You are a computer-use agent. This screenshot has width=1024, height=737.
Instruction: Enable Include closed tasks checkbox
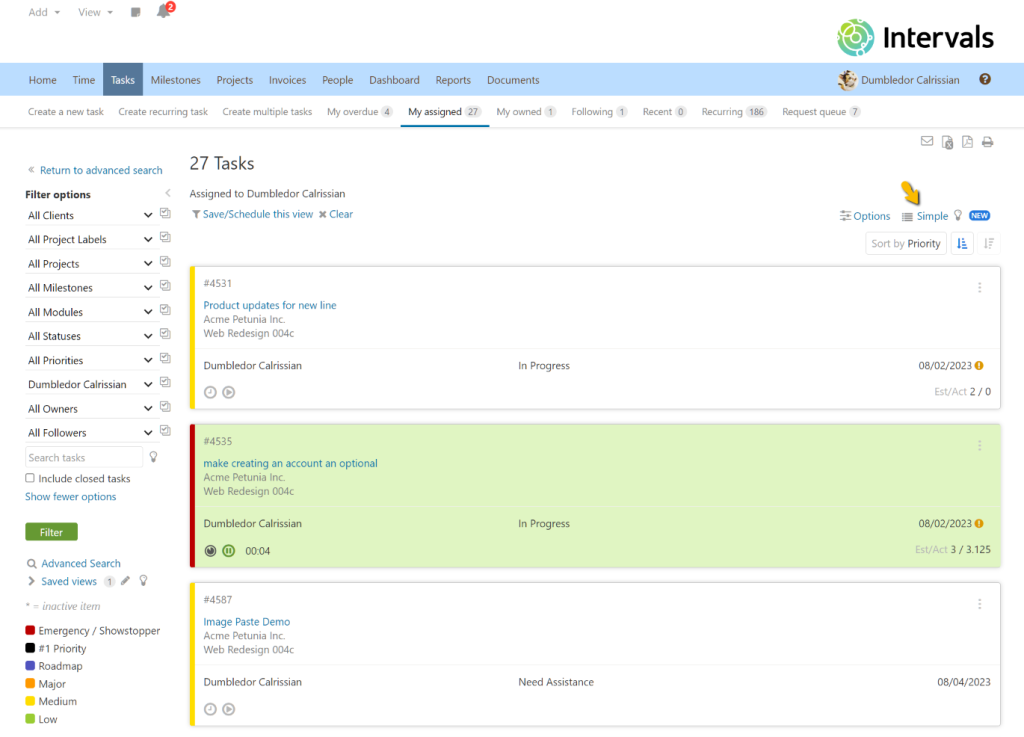point(30,479)
